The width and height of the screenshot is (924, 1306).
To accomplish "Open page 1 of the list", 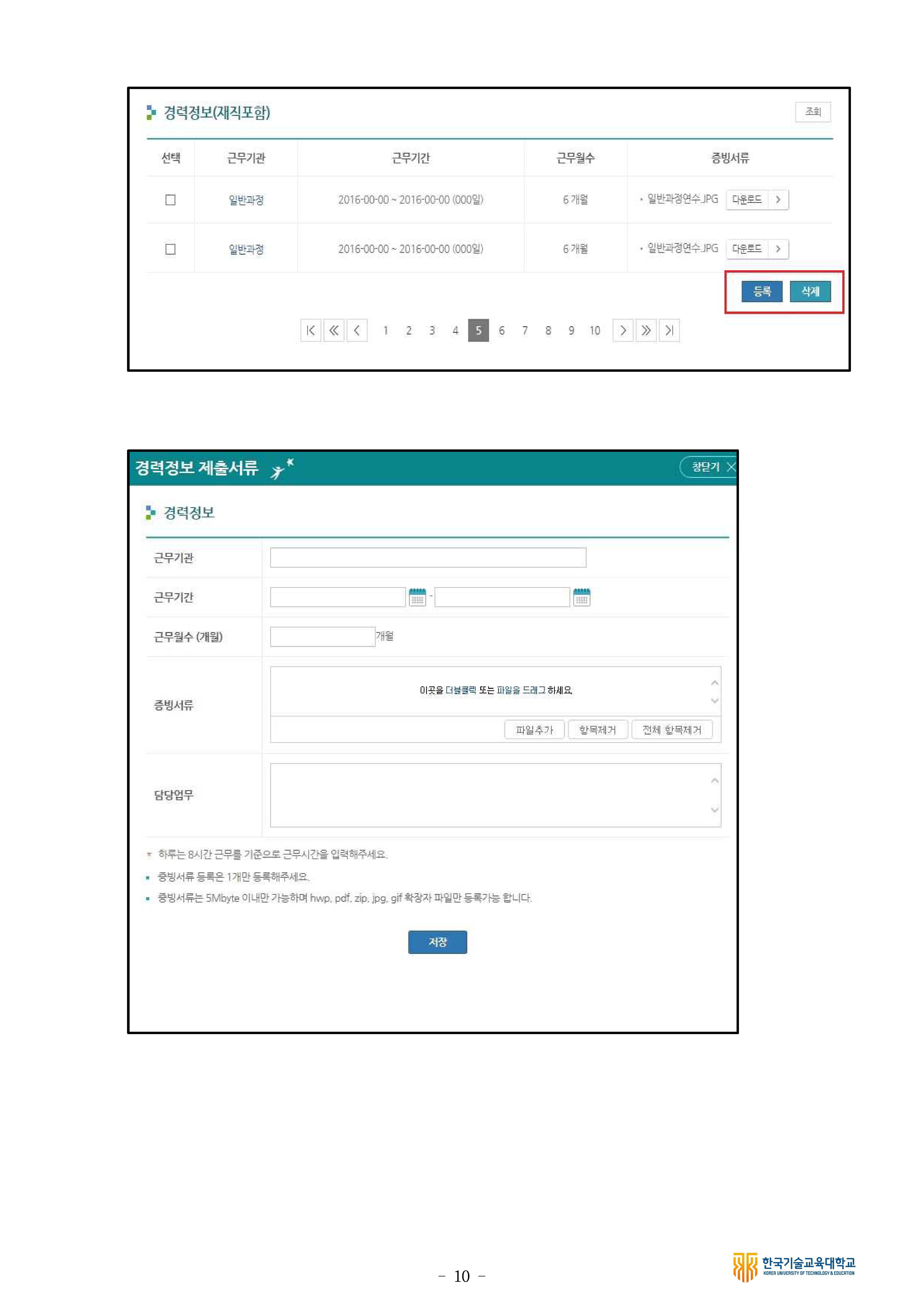I will click(x=386, y=330).
